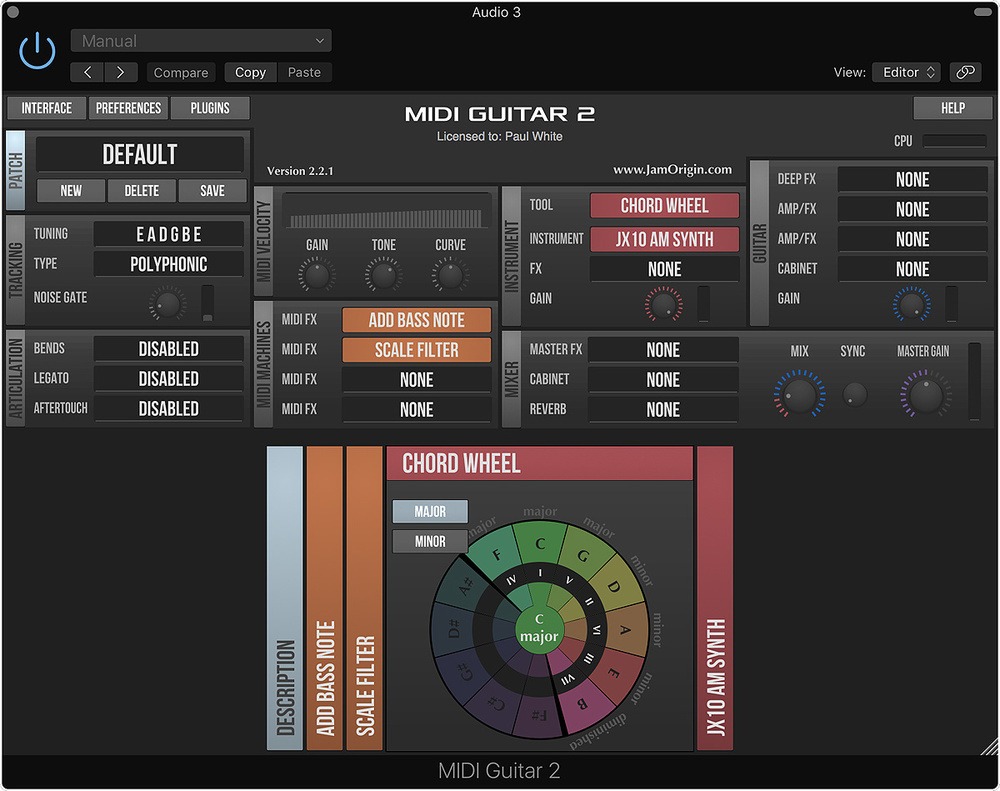Viewport: 1000px width, 791px height.
Task: Open the Description vertical tab
Action: (284, 598)
